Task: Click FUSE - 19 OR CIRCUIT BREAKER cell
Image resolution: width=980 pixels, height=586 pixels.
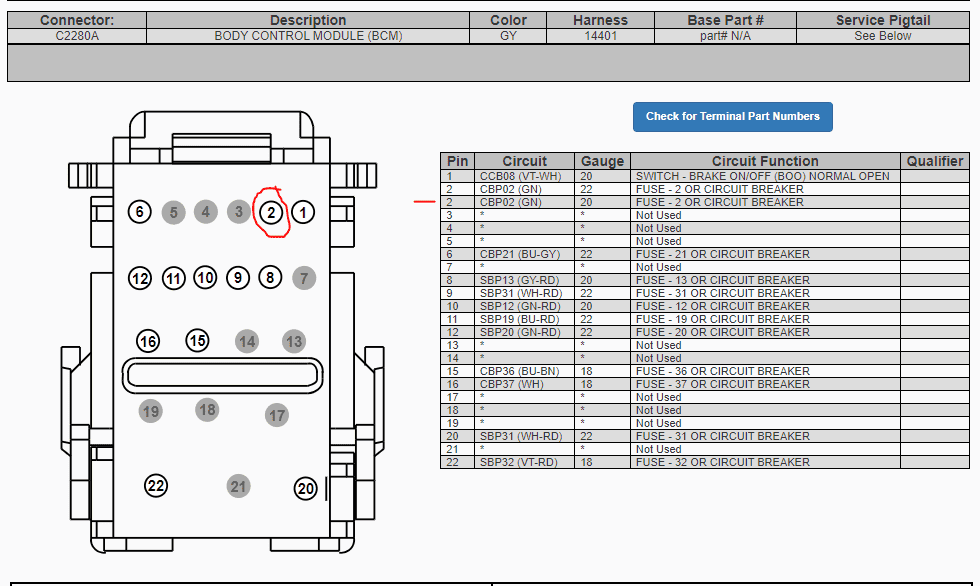Action: point(765,319)
